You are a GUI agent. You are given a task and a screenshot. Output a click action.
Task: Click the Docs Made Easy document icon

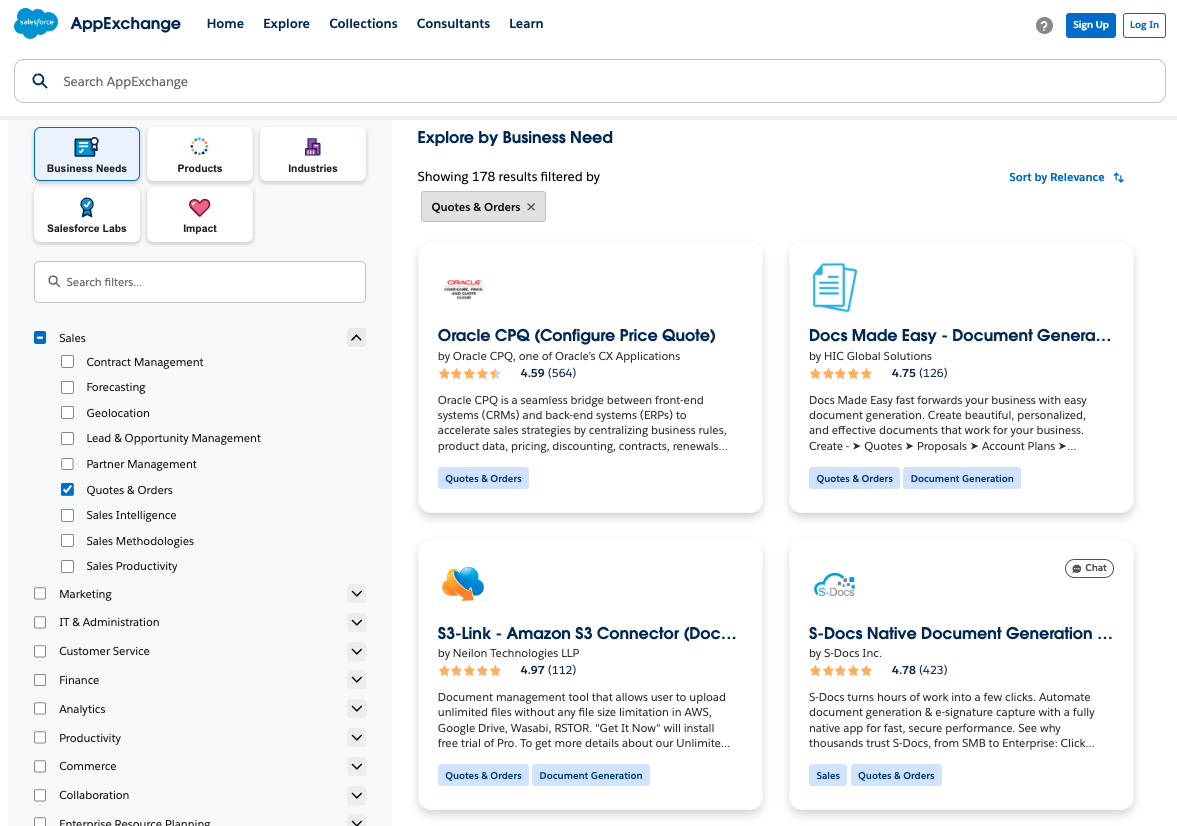[834, 287]
